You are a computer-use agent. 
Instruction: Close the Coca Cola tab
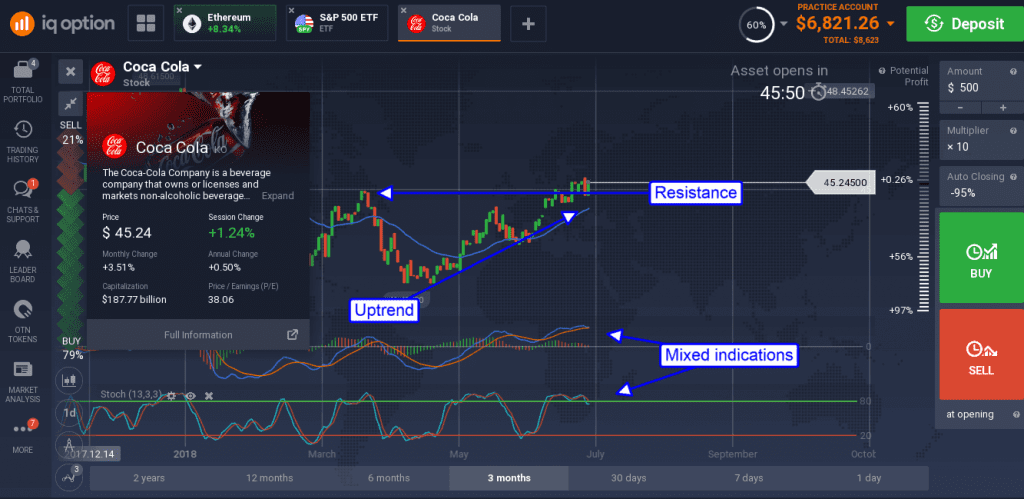tap(403, 10)
